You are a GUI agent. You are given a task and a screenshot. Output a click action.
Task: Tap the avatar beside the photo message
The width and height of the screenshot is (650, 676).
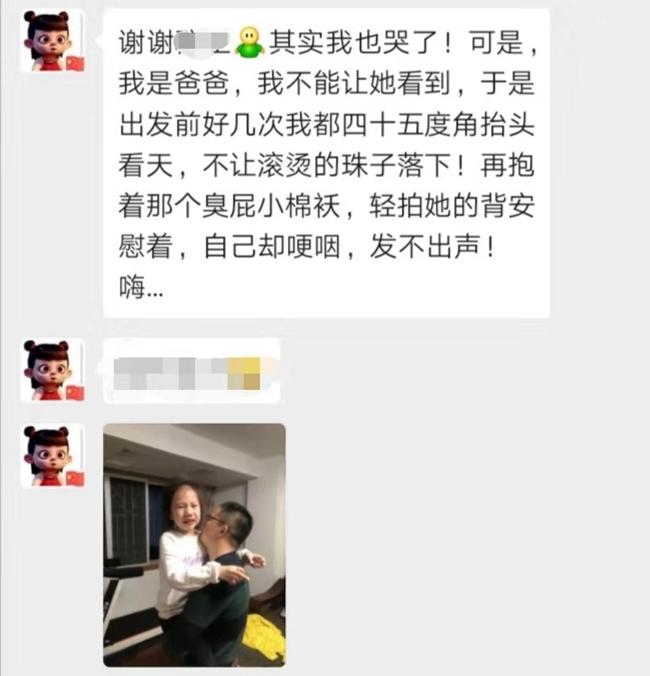tap(53, 456)
